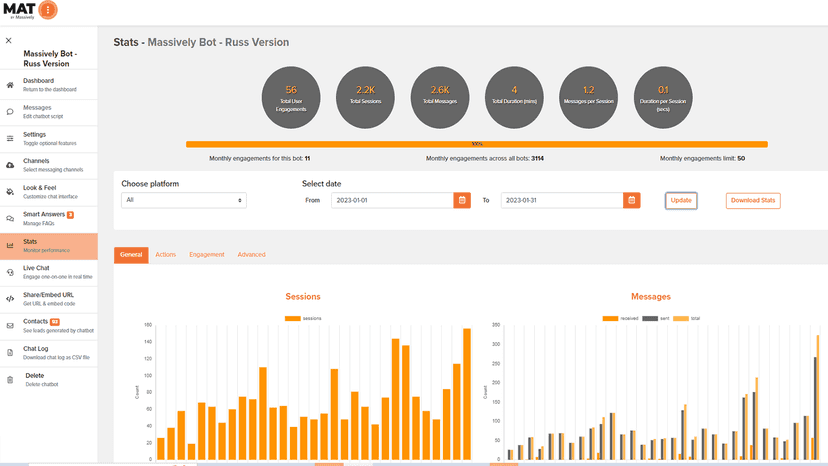Click 'Monthly engagements limit: 50' text
The width and height of the screenshot is (828, 466).
point(702,159)
